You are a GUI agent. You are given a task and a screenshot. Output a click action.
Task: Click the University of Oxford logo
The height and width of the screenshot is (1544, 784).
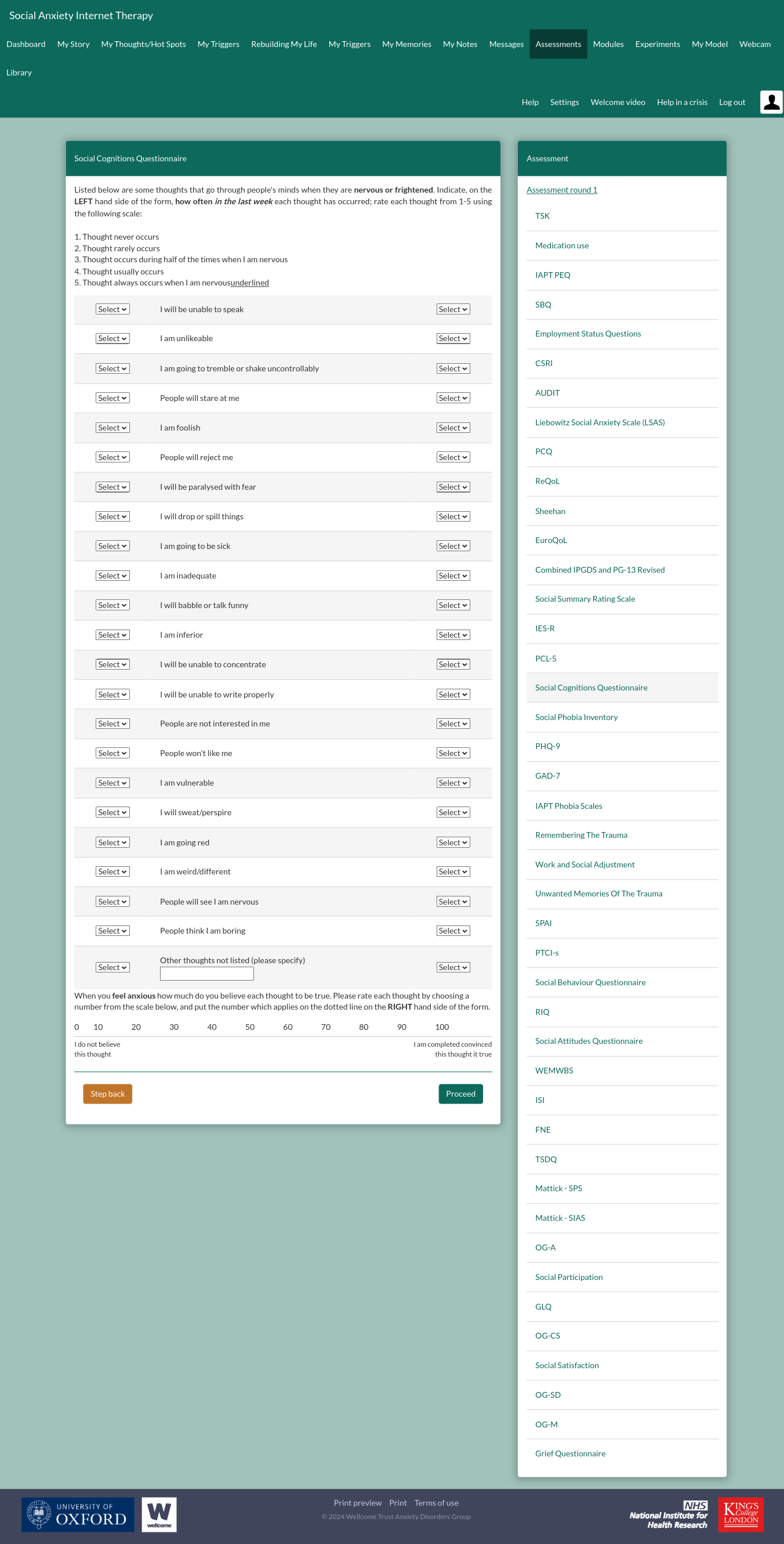point(78,1514)
